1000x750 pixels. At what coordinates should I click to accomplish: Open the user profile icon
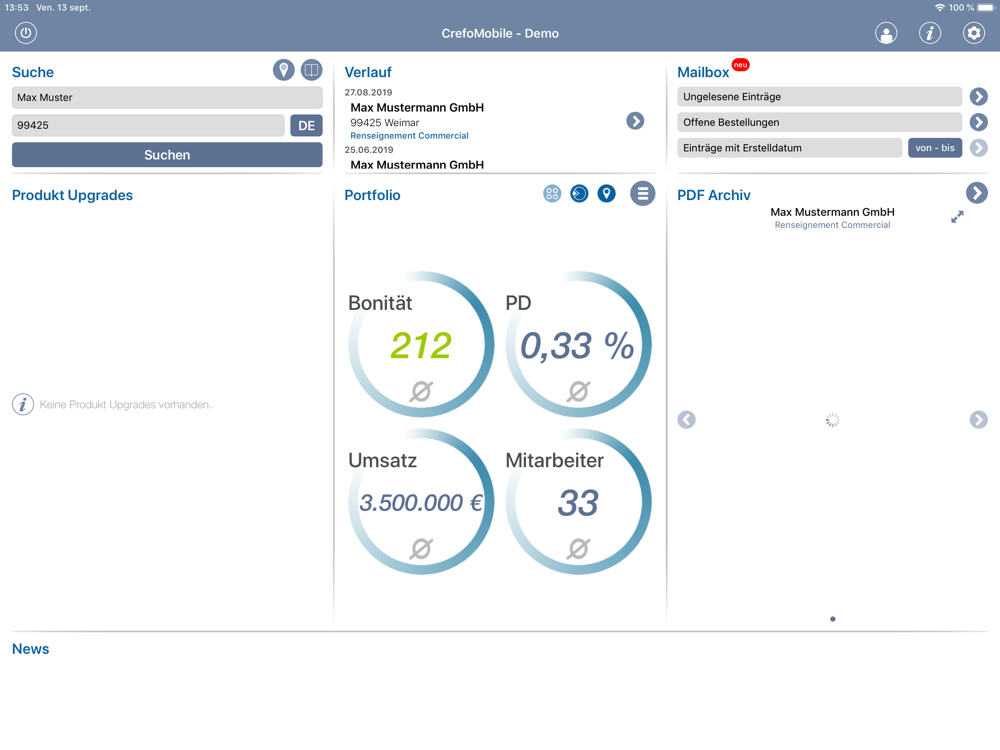pos(886,33)
